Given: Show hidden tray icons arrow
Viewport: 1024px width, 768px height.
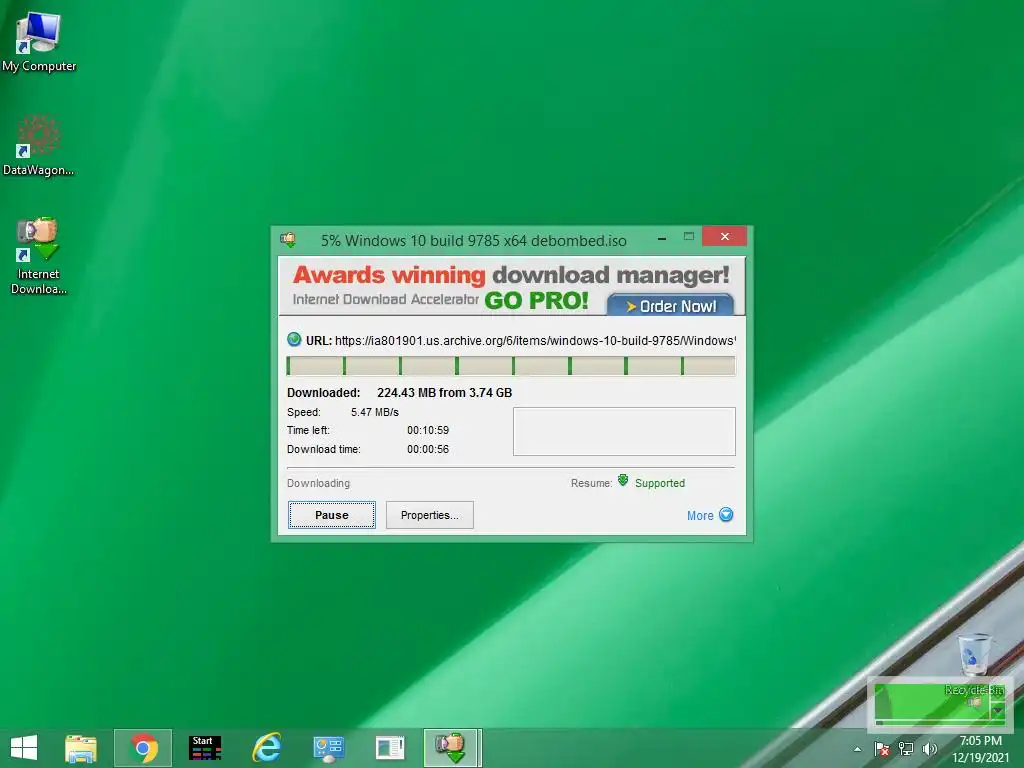Looking at the screenshot, I should click(x=857, y=749).
